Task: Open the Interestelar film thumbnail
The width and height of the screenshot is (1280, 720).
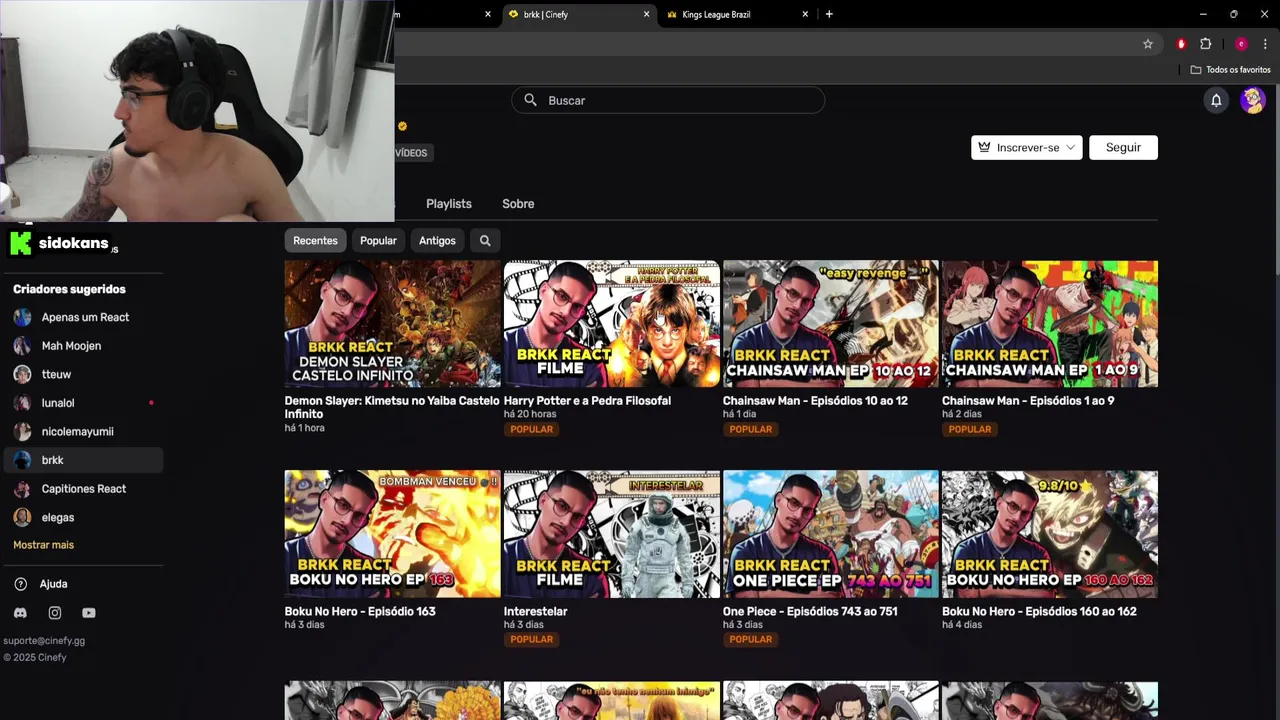Action: pyautogui.click(x=612, y=534)
